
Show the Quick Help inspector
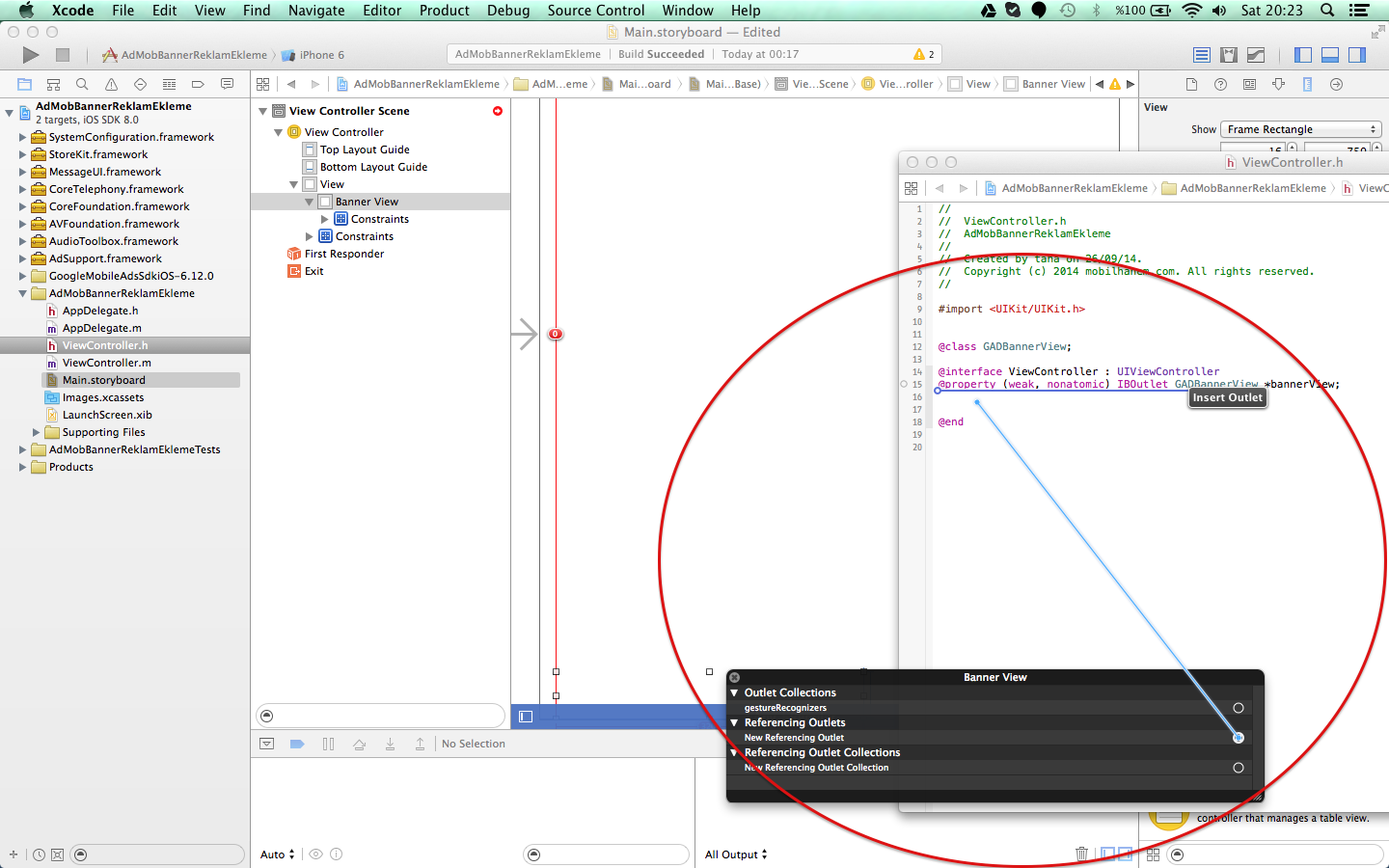click(x=1220, y=84)
